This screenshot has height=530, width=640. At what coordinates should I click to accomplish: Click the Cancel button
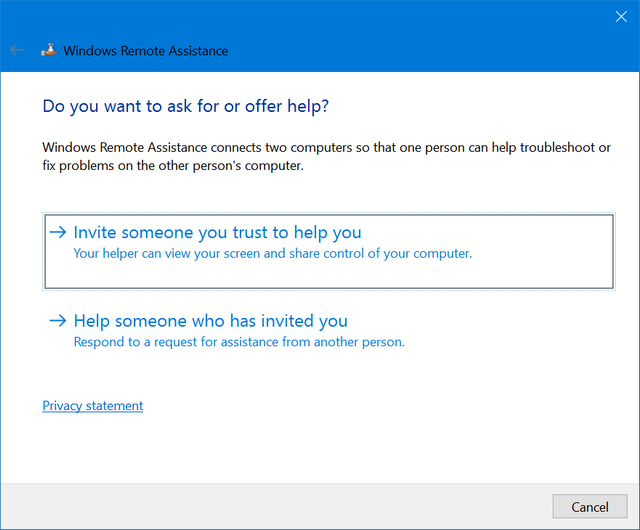point(589,506)
